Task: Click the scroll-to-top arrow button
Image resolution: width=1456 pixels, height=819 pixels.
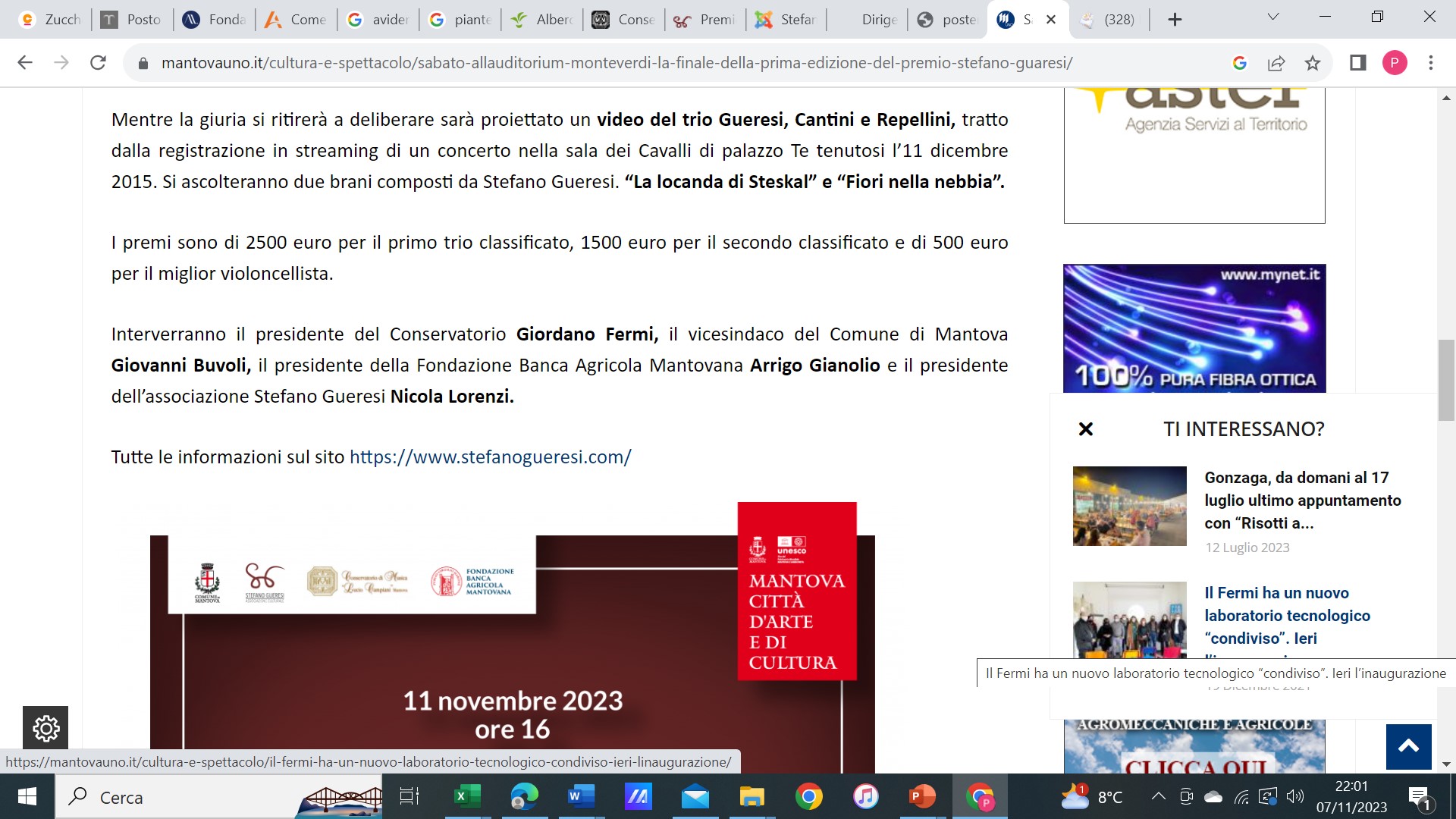Action: click(x=1408, y=747)
